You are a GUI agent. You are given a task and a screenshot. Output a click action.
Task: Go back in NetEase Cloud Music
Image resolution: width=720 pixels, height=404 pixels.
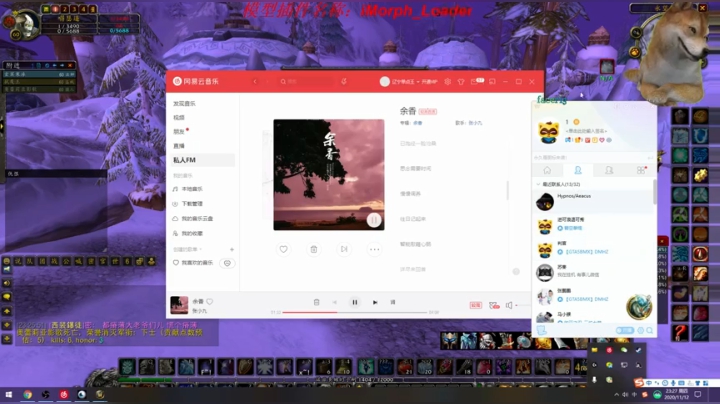pyautogui.click(x=255, y=82)
